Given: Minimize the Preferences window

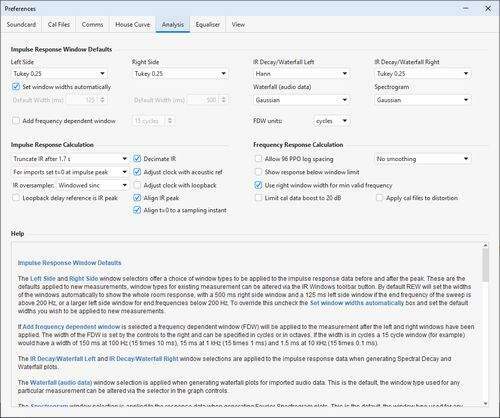Looking at the screenshot, I should coord(466,9).
